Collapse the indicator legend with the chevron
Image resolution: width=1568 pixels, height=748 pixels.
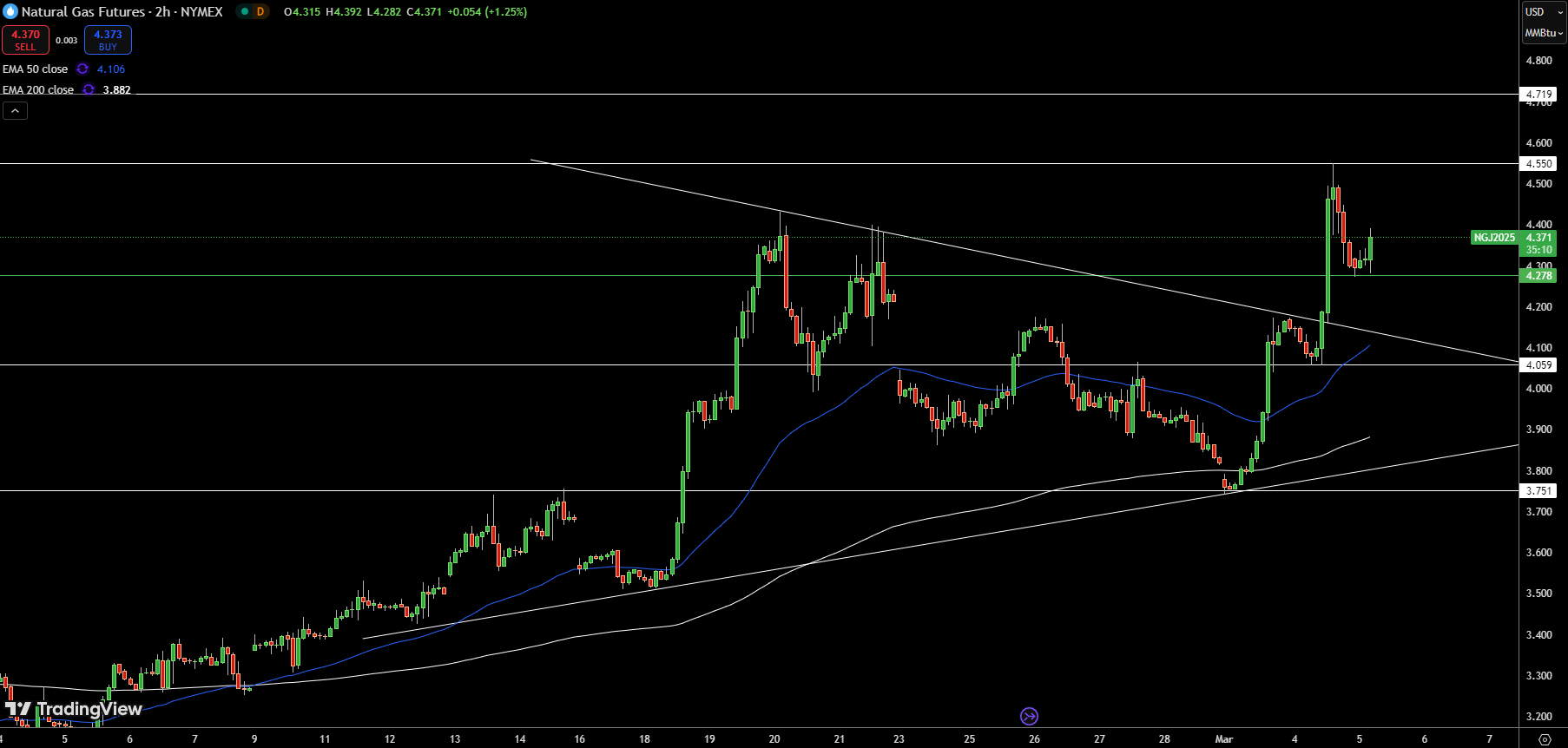point(15,110)
